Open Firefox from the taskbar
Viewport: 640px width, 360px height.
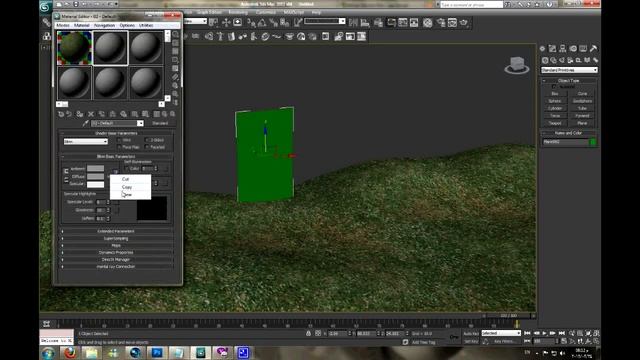tap(70, 353)
